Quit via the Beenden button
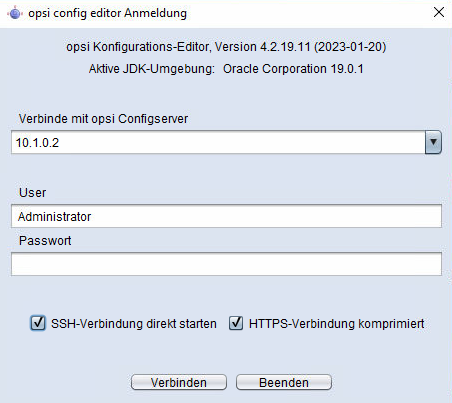452x403 pixels. coord(284,382)
